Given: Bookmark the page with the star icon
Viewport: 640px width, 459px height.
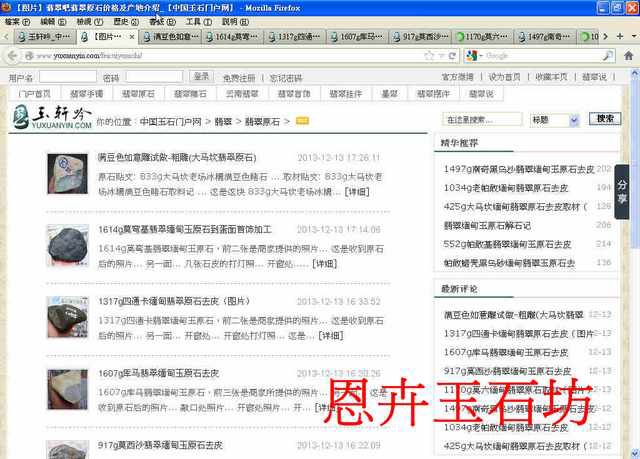Looking at the screenshot, I should click(x=429, y=55).
